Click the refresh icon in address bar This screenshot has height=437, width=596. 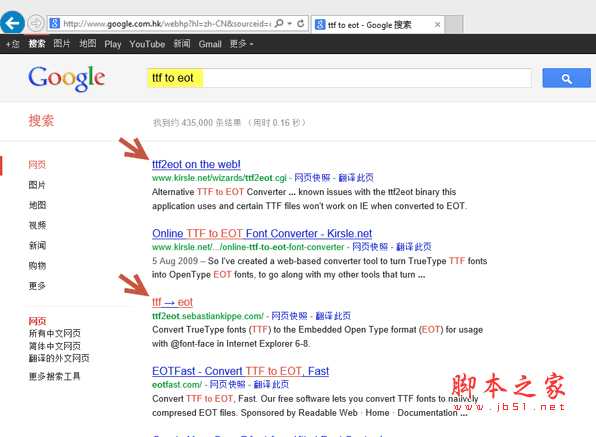click(x=301, y=24)
